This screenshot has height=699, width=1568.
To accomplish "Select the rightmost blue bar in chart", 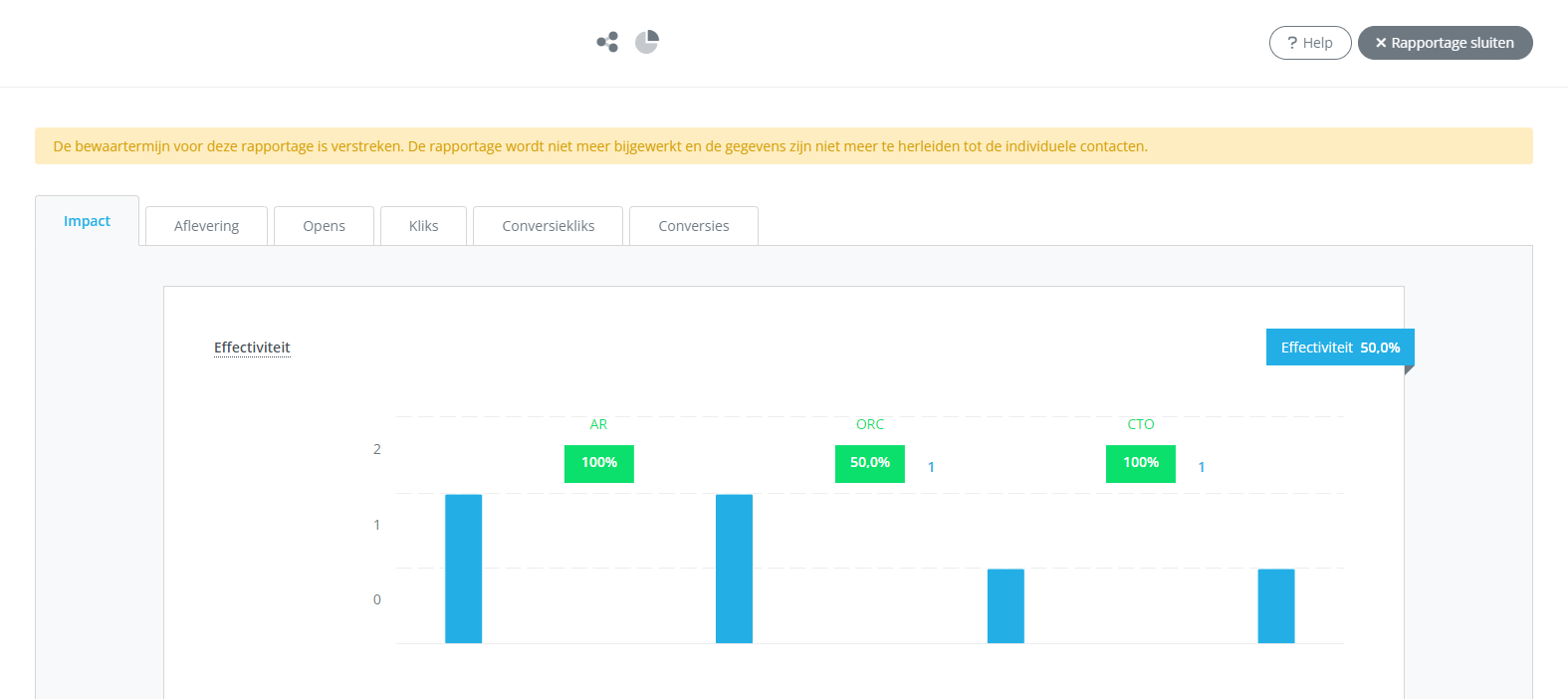I will point(1275,605).
